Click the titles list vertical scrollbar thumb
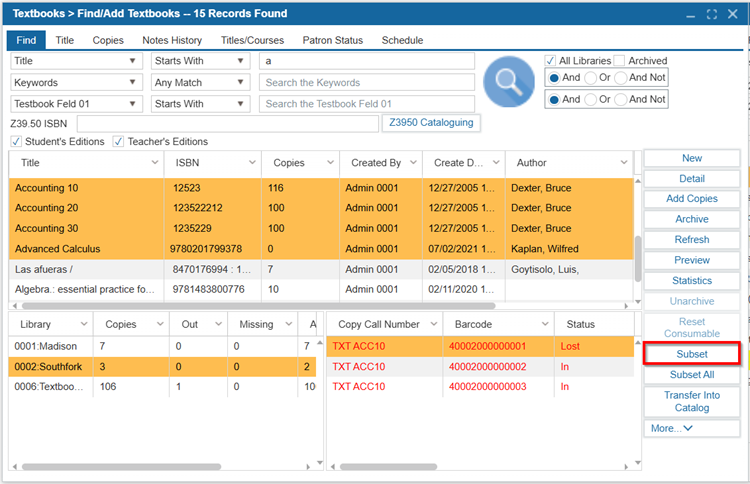The width and height of the screenshot is (750, 484). click(x=638, y=259)
